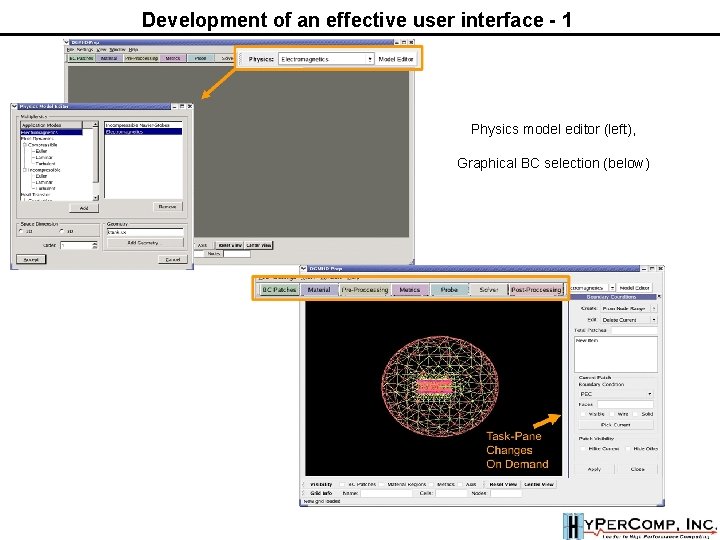Expand the PEC boundary condition dropdown
This screenshot has width=720, height=540.
[615, 394]
